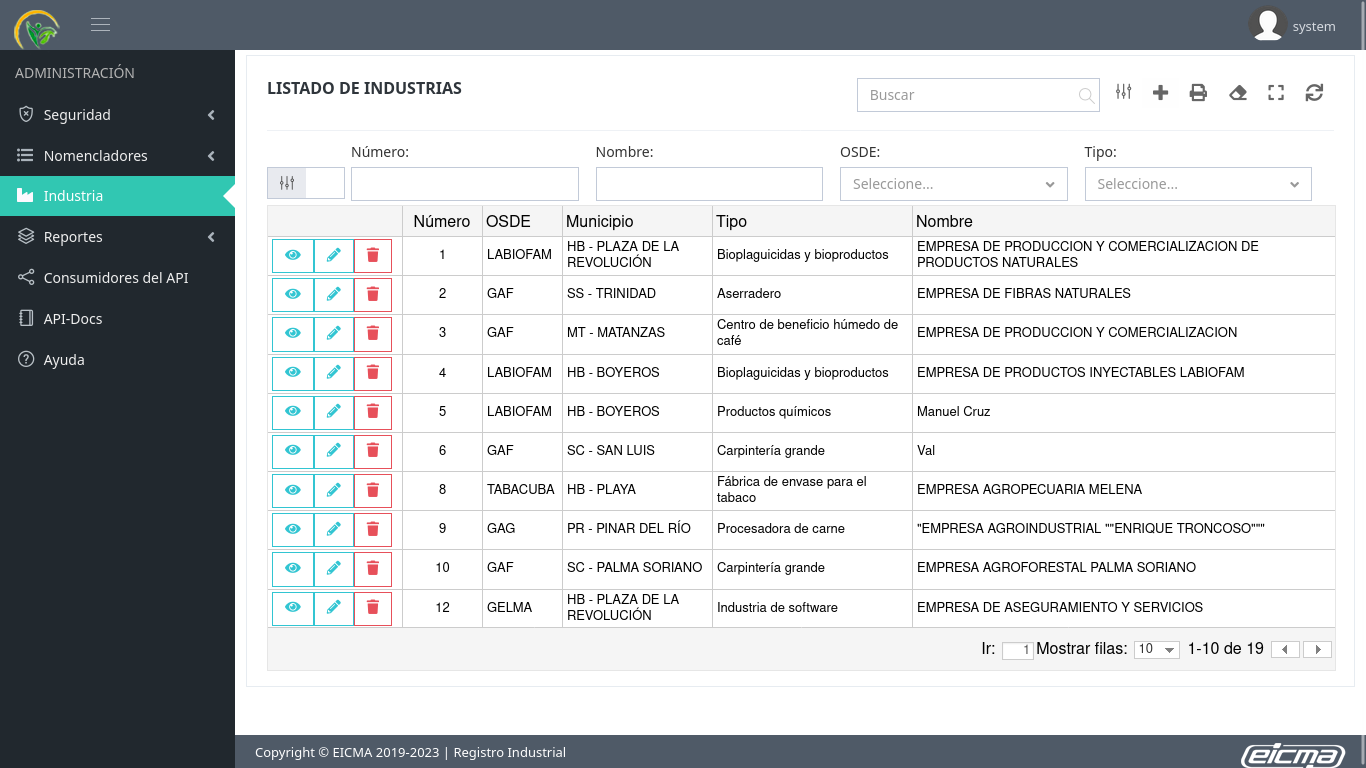The width and height of the screenshot is (1366, 768).
Task: Click the eraser icon to clear filters
Action: point(1238,93)
